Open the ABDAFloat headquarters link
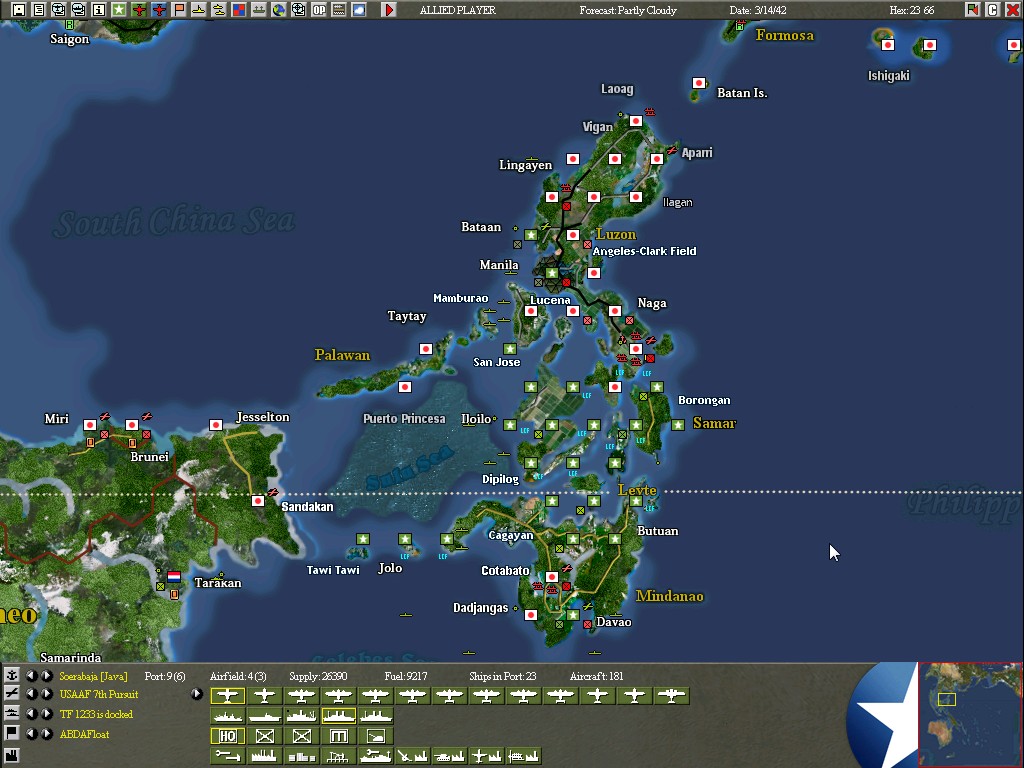 tap(84, 734)
